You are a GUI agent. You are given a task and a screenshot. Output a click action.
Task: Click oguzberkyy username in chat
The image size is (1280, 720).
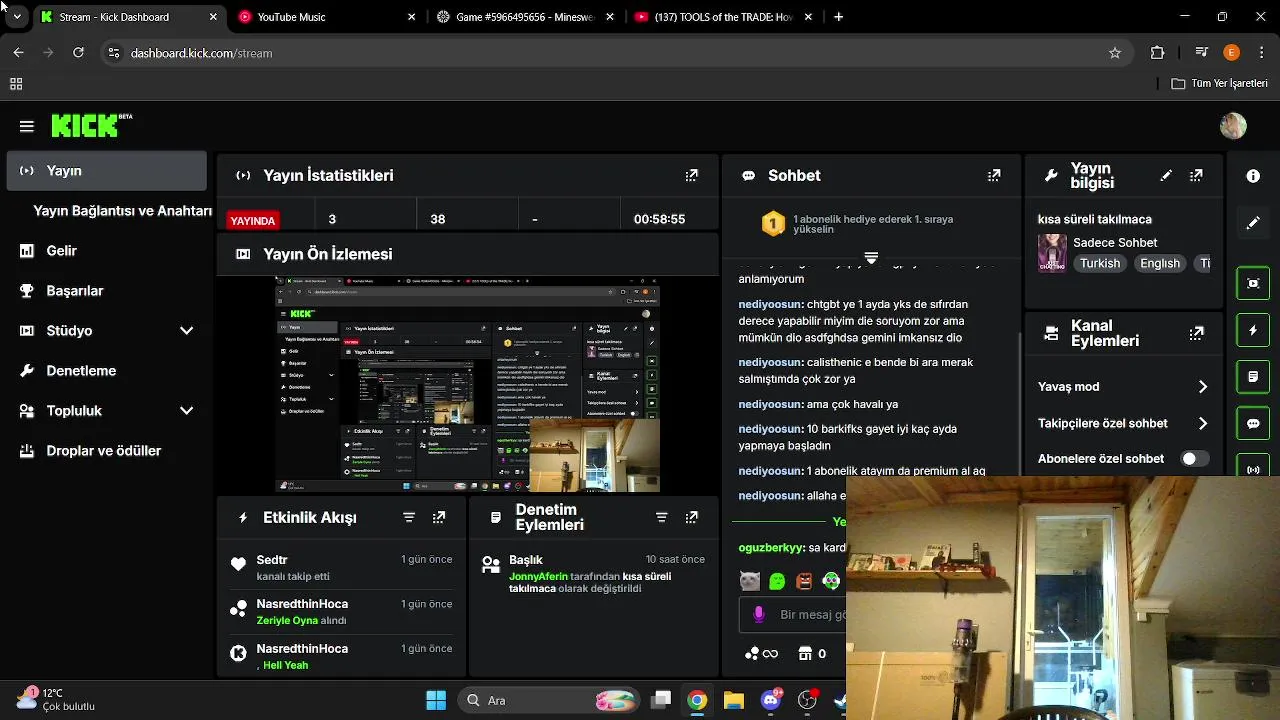tap(771, 548)
